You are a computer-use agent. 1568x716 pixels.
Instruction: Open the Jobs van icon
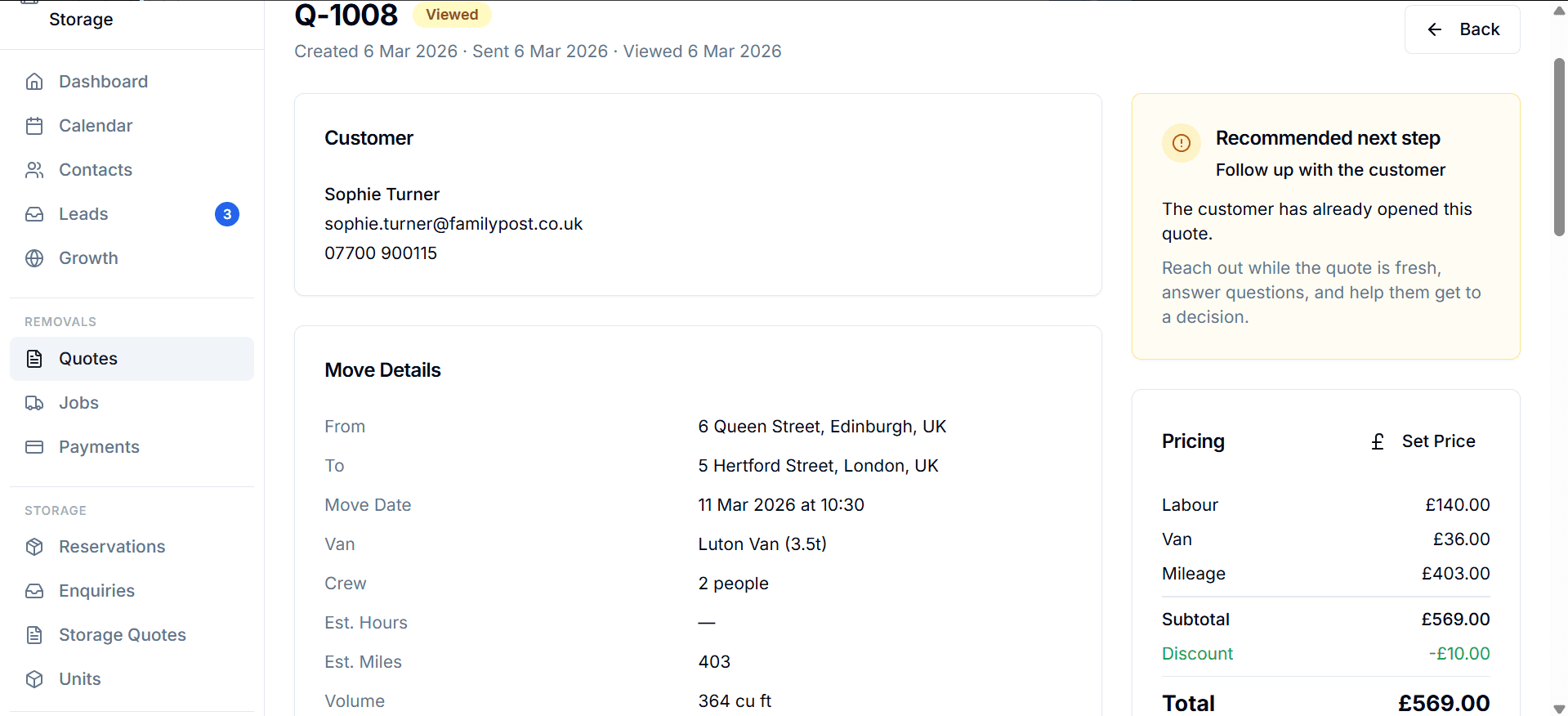(x=34, y=402)
